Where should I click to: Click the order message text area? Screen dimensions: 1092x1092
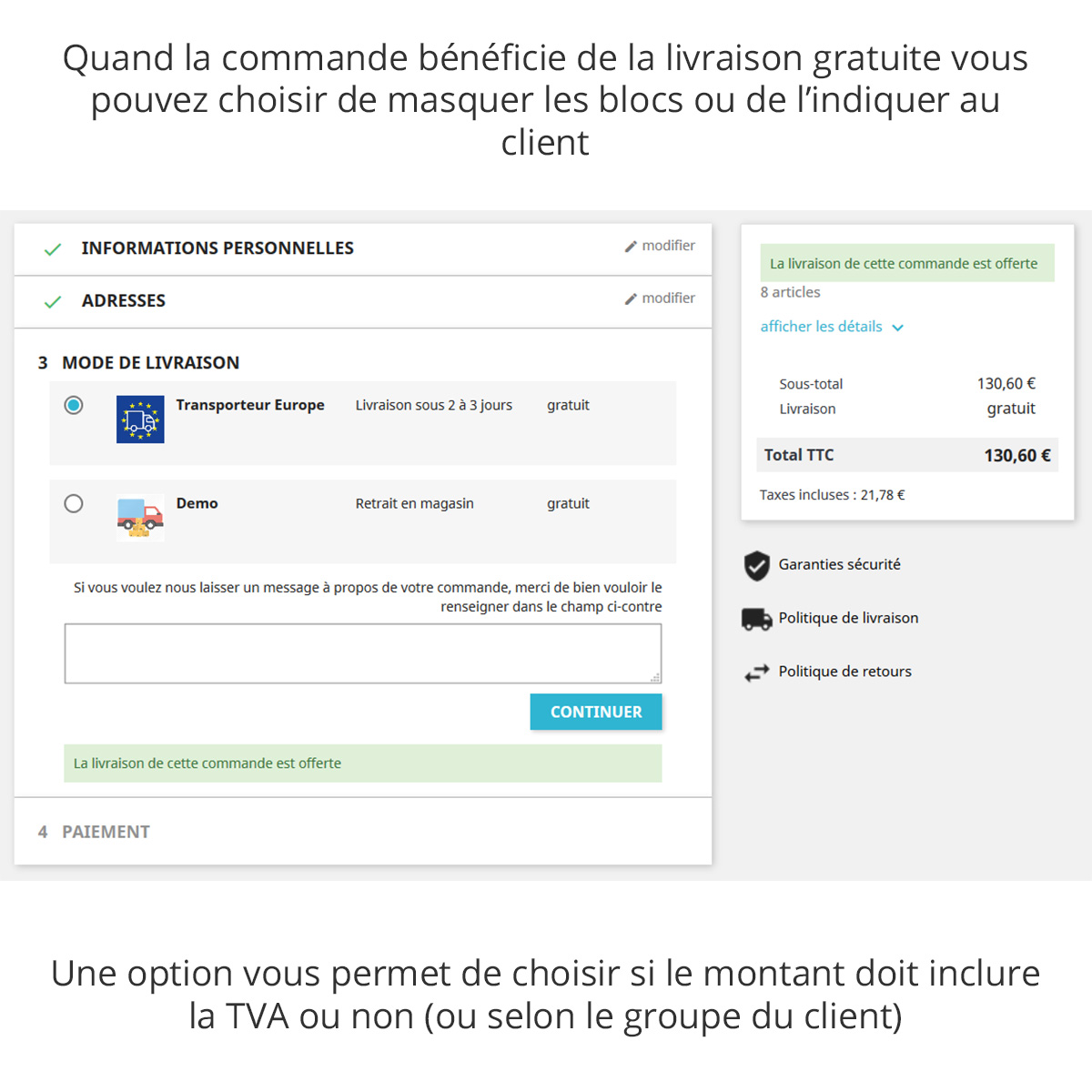point(362,652)
